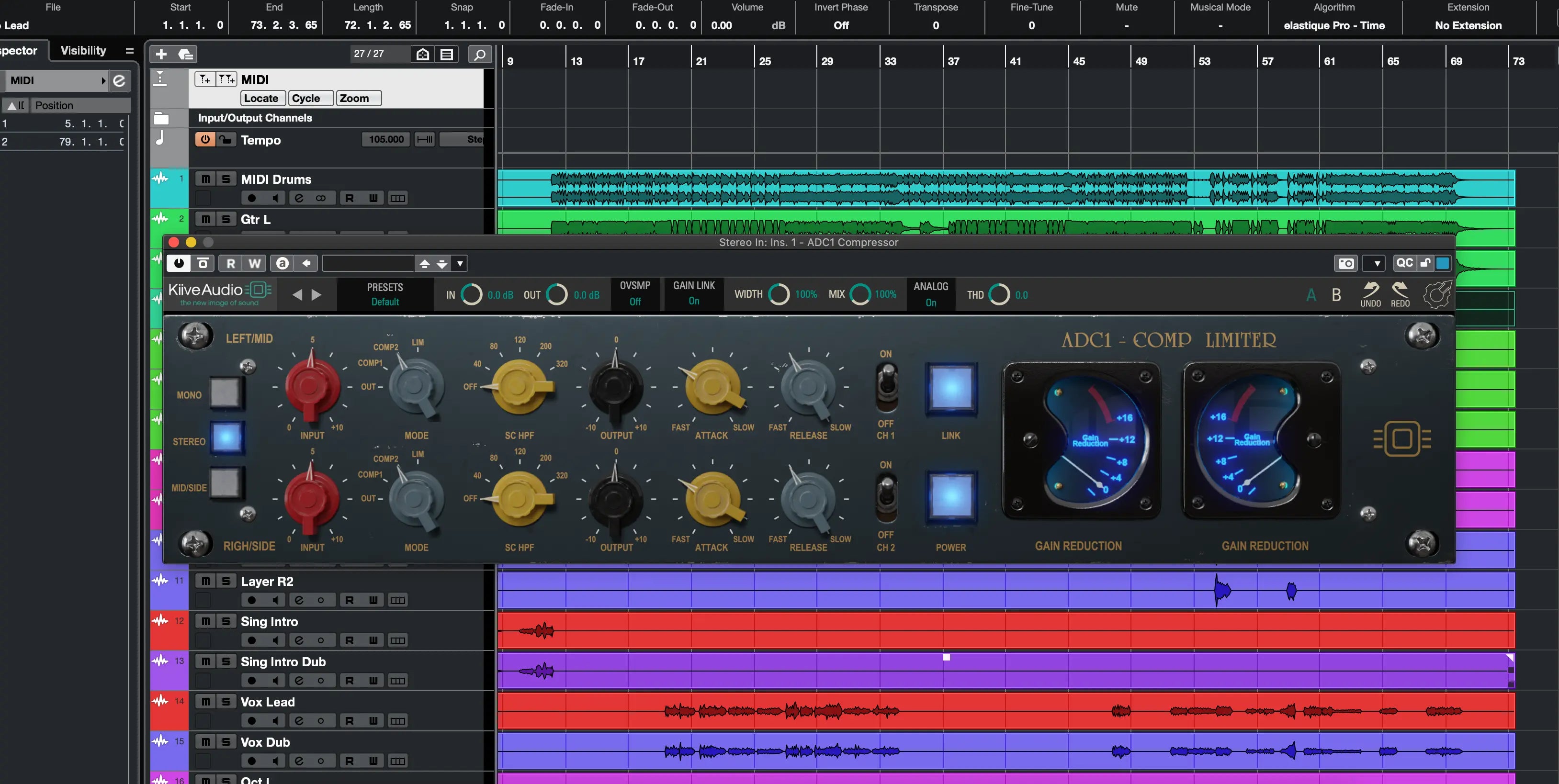
Task: Select preset B in the compressor
Action: tap(1336, 295)
